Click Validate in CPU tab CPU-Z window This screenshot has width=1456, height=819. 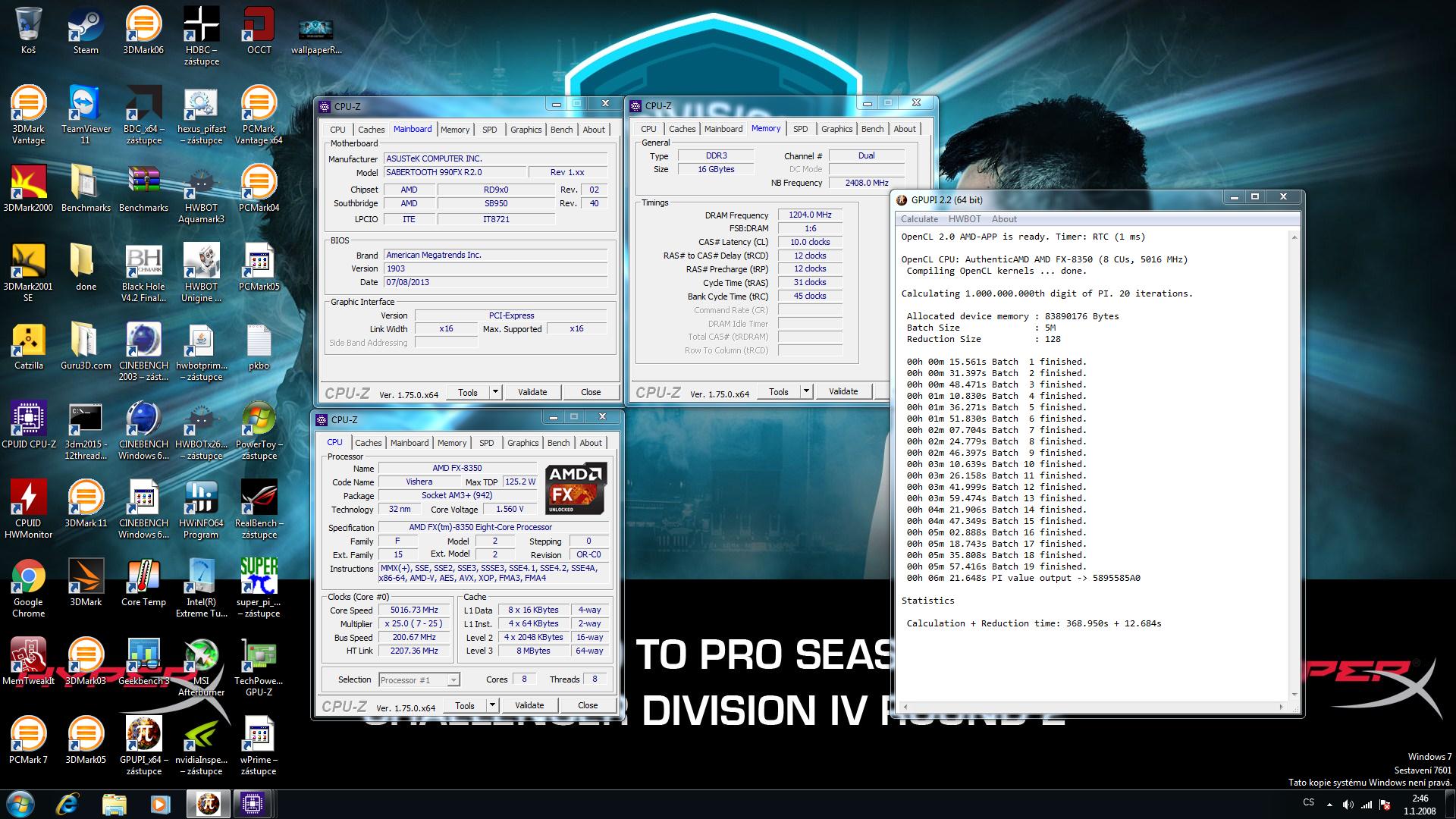[529, 705]
